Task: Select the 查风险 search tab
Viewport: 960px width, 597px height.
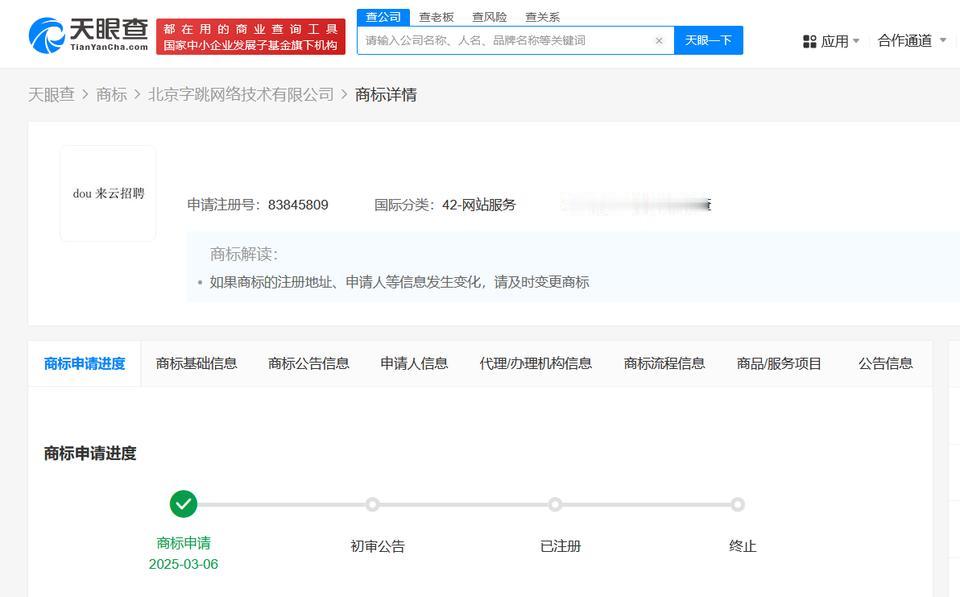Action: 489,17
